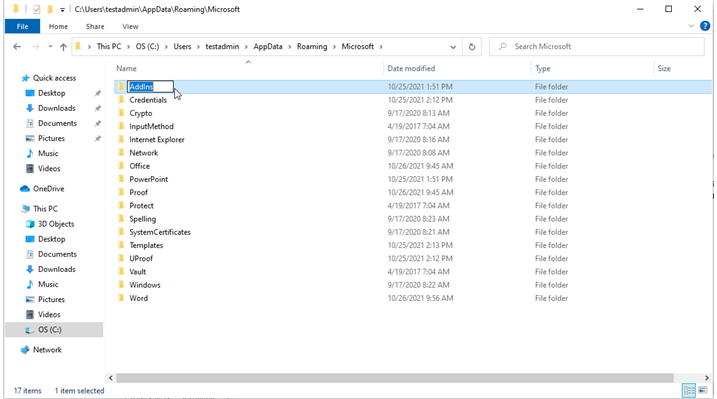717x399 pixels.
Task: Click the Forward navigation arrow
Action: pos(35,47)
